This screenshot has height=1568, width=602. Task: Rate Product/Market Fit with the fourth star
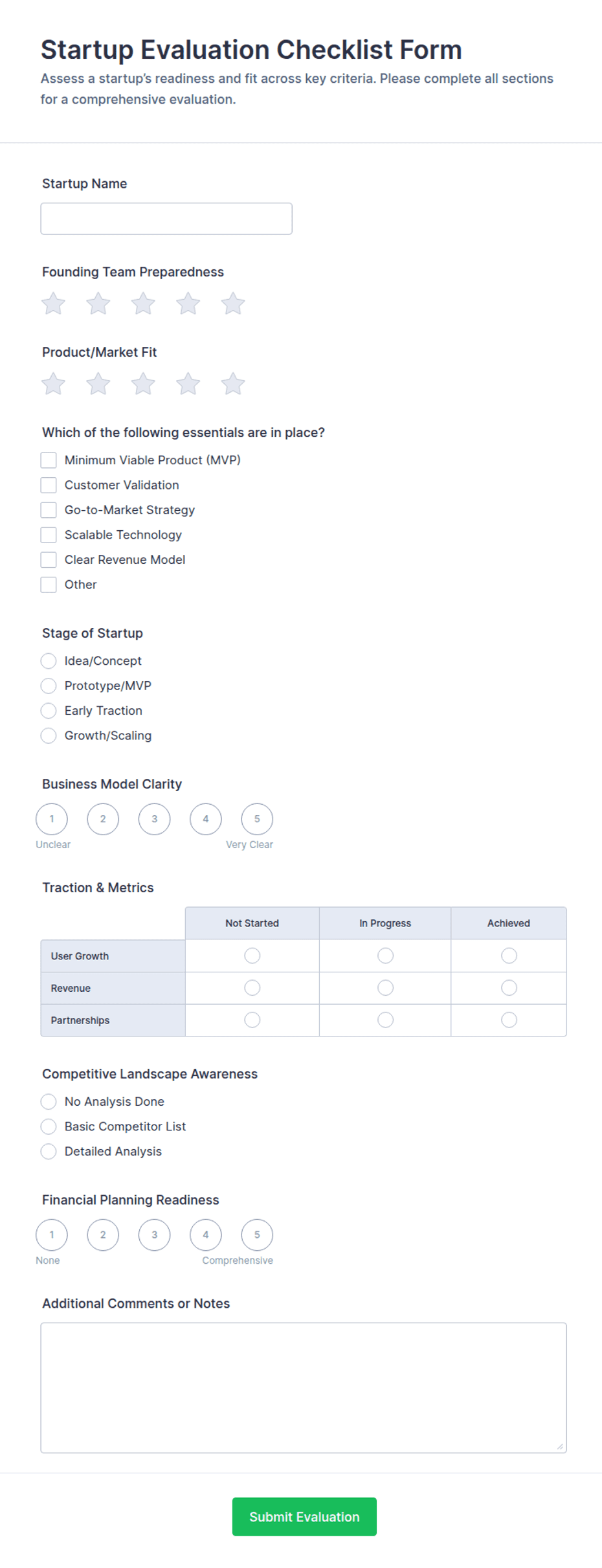pos(188,384)
